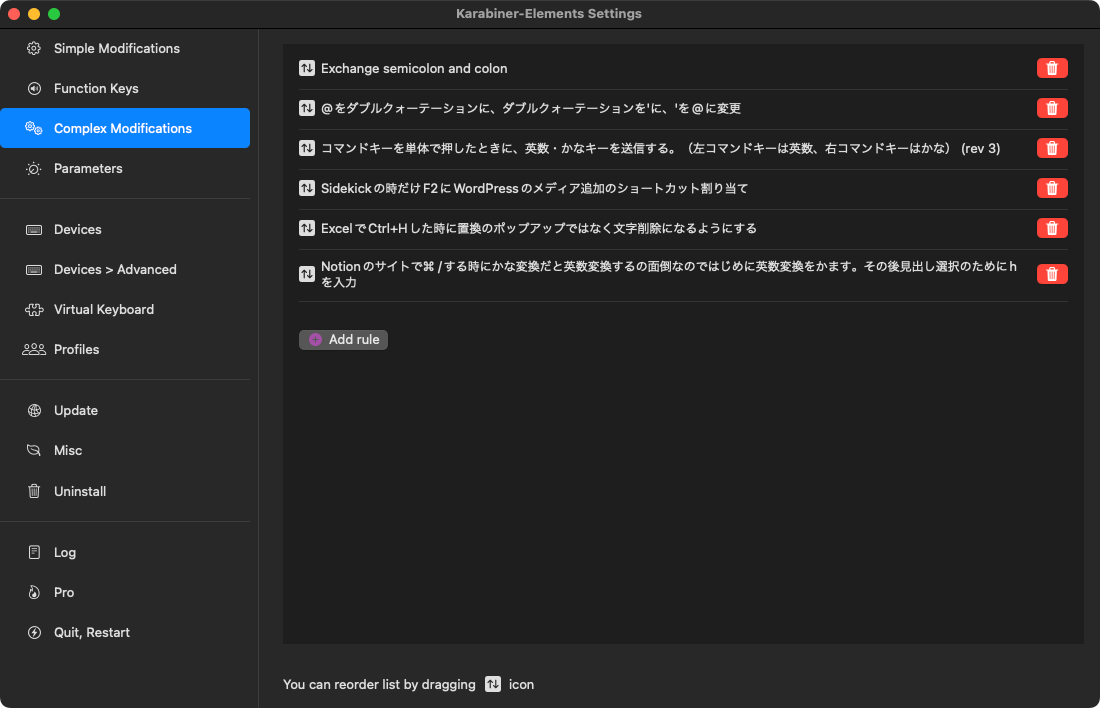Image resolution: width=1100 pixels, height=708 pixels.
Task: Click reorder handle for Notion rule
Action: point(307,274)
